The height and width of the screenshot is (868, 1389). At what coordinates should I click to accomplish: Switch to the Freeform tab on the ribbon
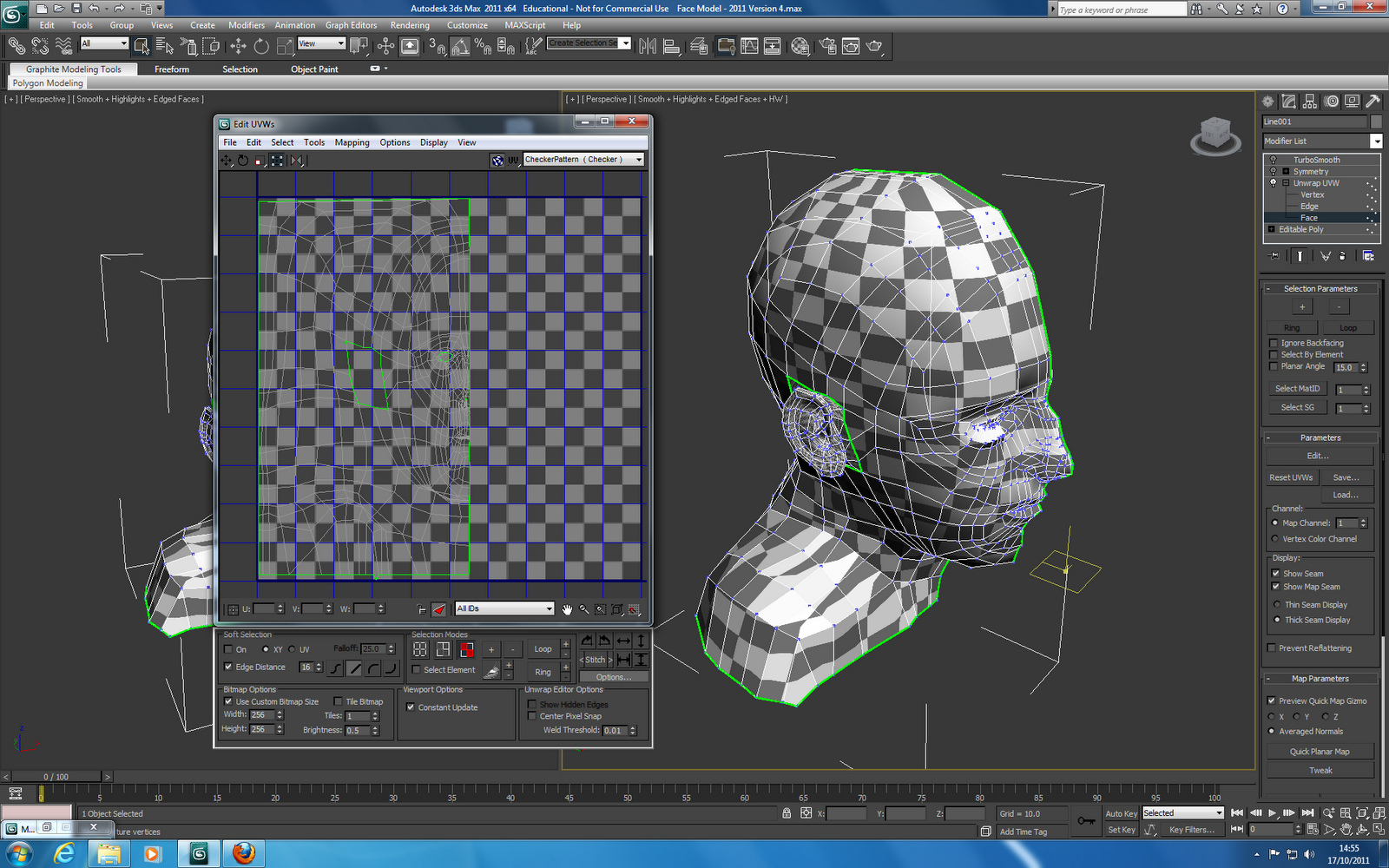[171, 69]
